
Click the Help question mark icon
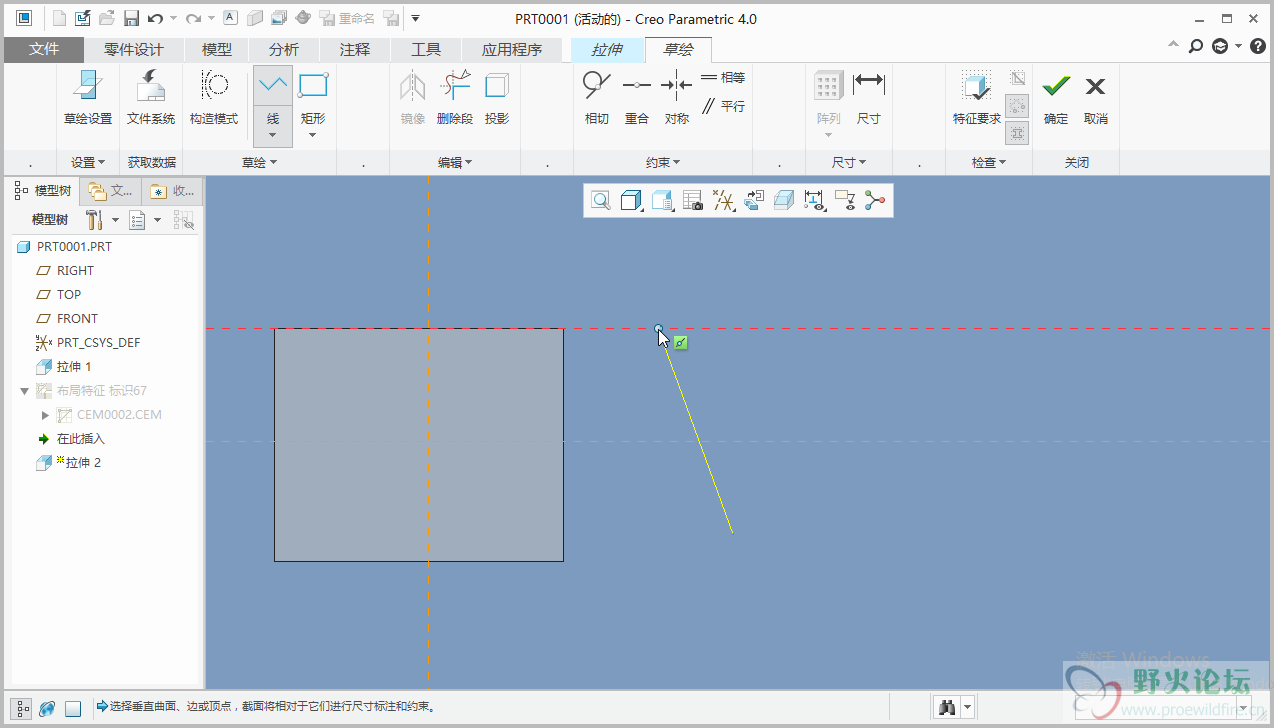click(1258, 46)
